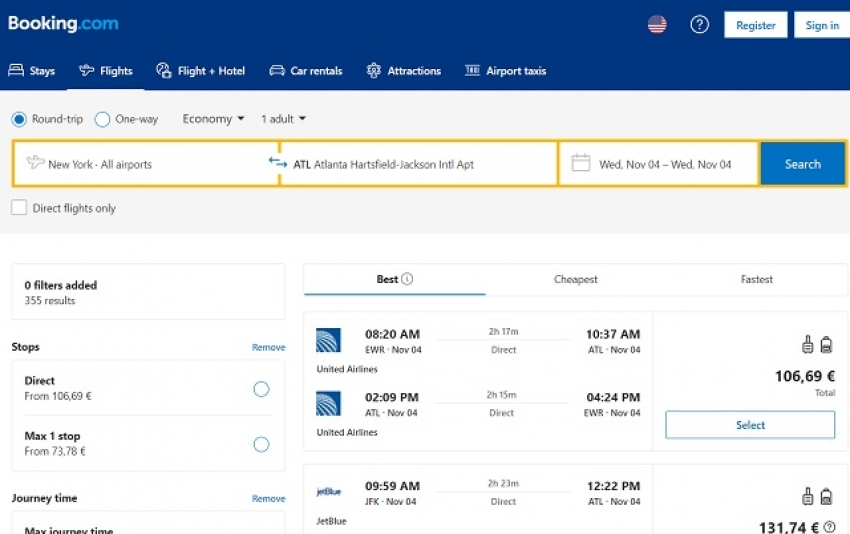This screenshot has width=850, height=534.
Task: Click the Flight + Hotel icon
Action: (x=164, y=70)
